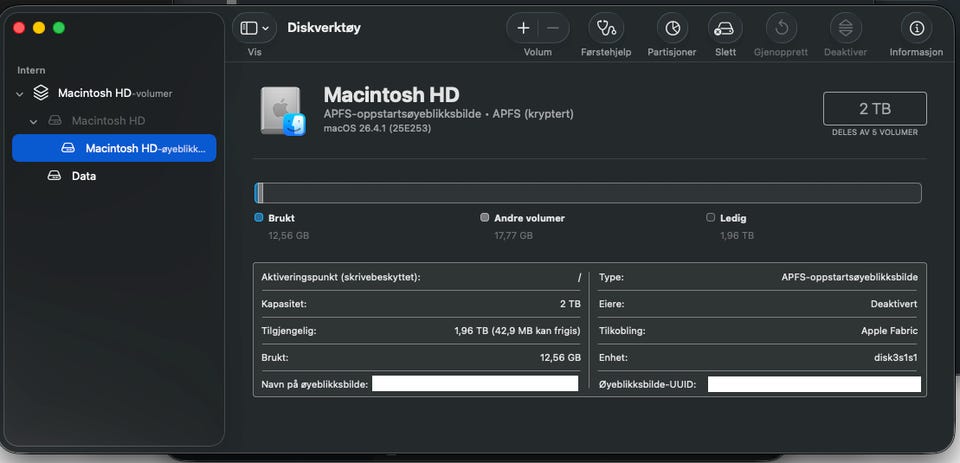Click the Kapasitet value 2 TB
The image size is (960, 463).
[x=570, y=304]
